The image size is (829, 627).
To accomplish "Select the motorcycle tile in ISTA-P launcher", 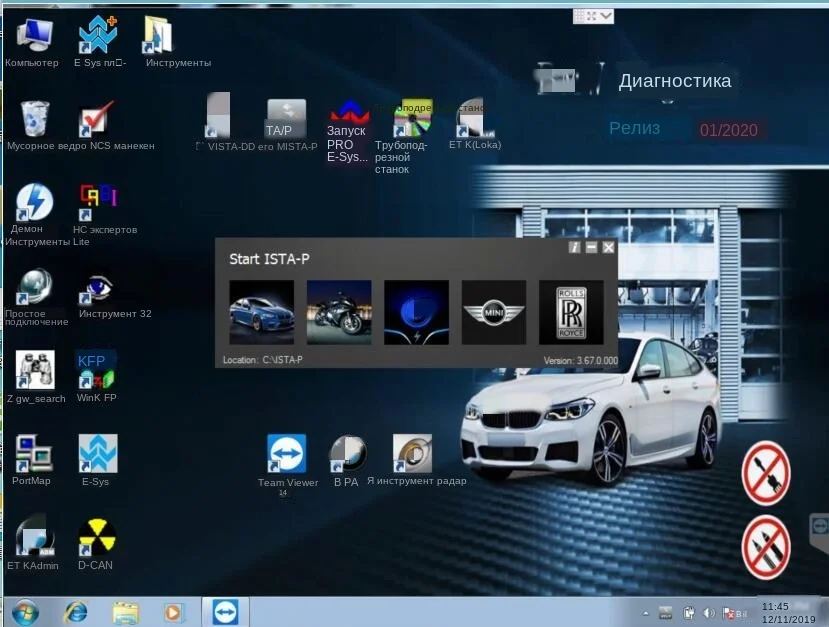I will [x=338, y=312].
